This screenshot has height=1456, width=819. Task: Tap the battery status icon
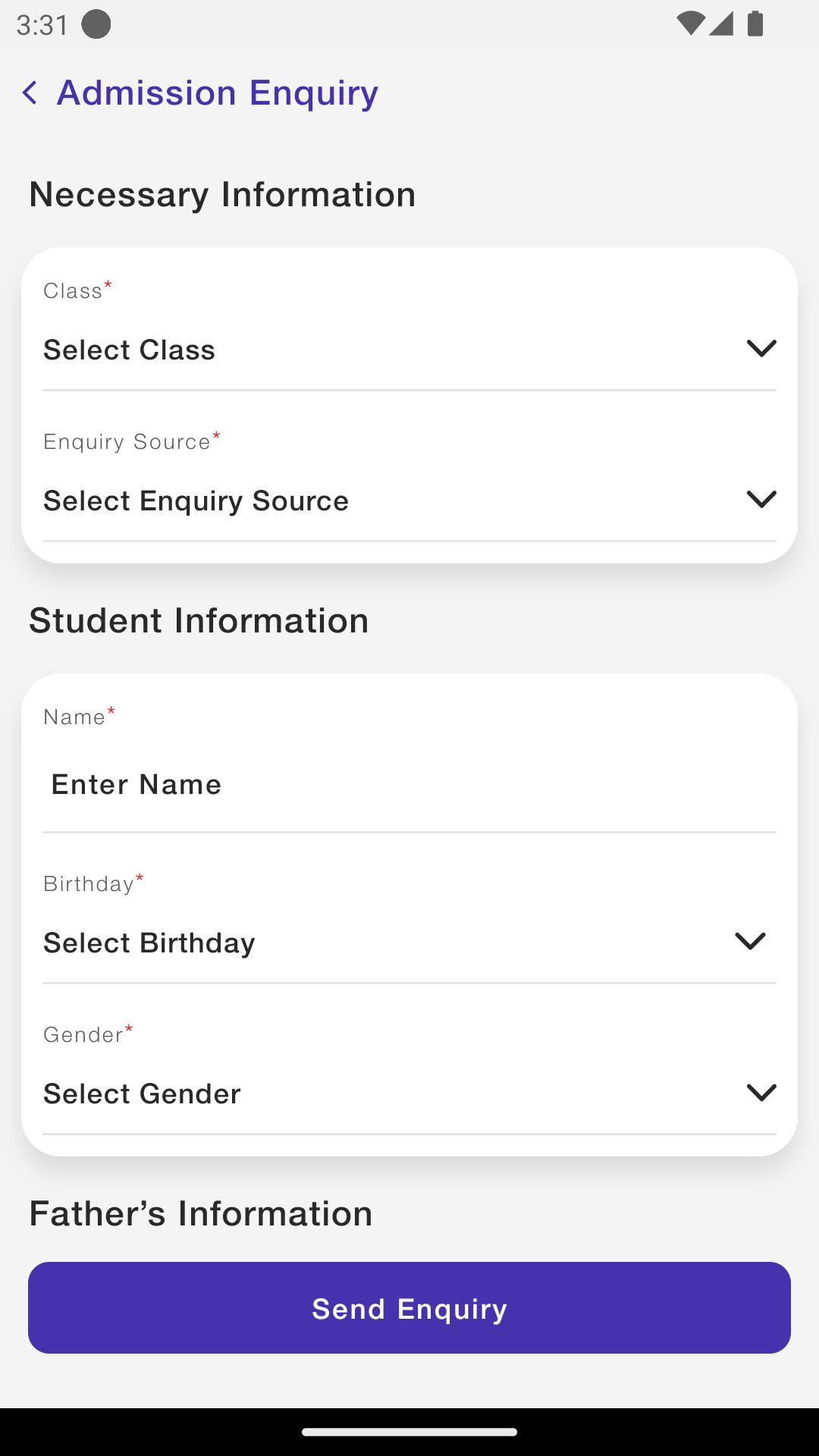[x=755, y=24]
